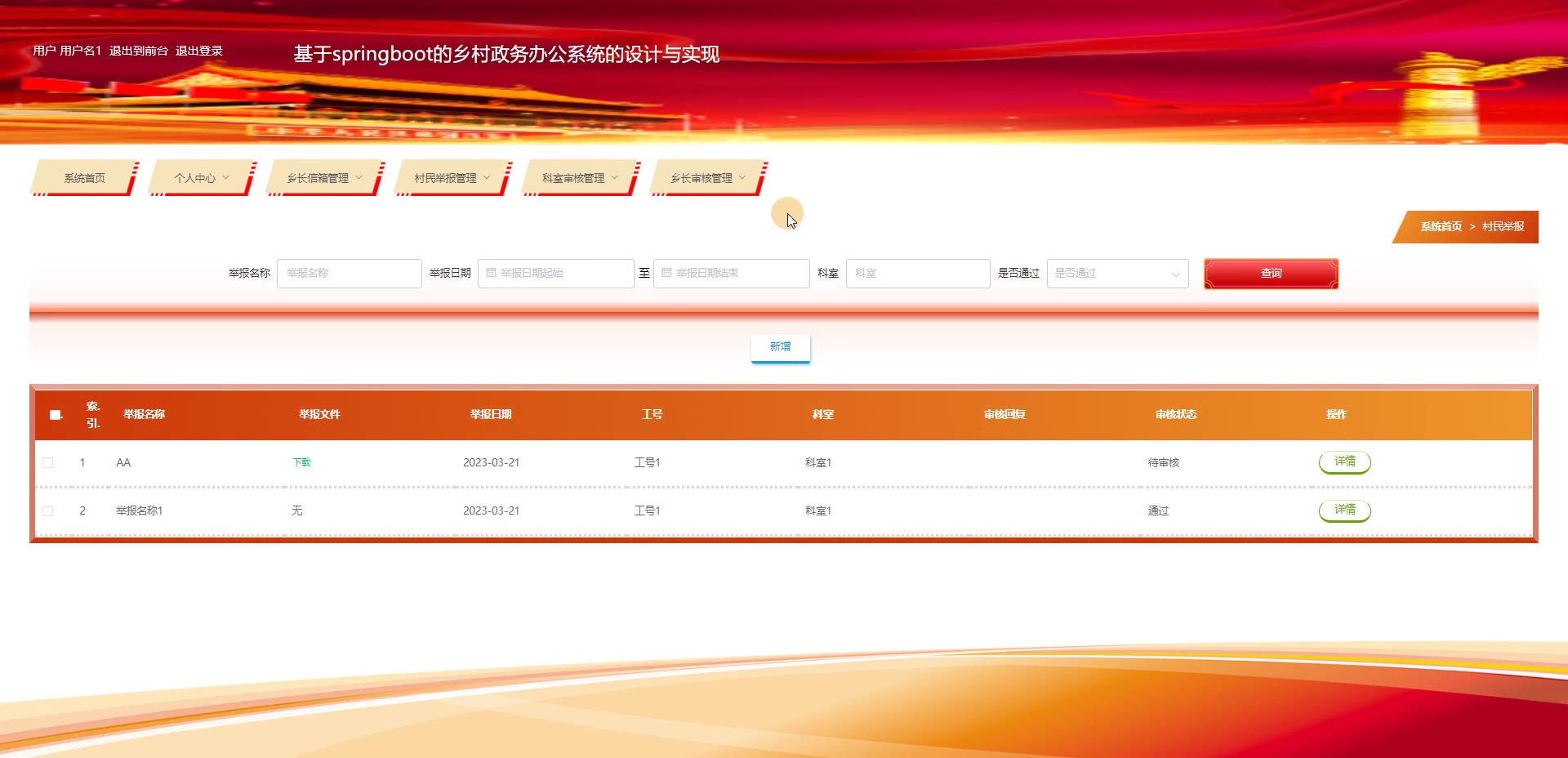Image resolution: width=1568 pixels, height=758 pixels.
Task: Toggle the select-all checkbox in table header
Action: 56,415
